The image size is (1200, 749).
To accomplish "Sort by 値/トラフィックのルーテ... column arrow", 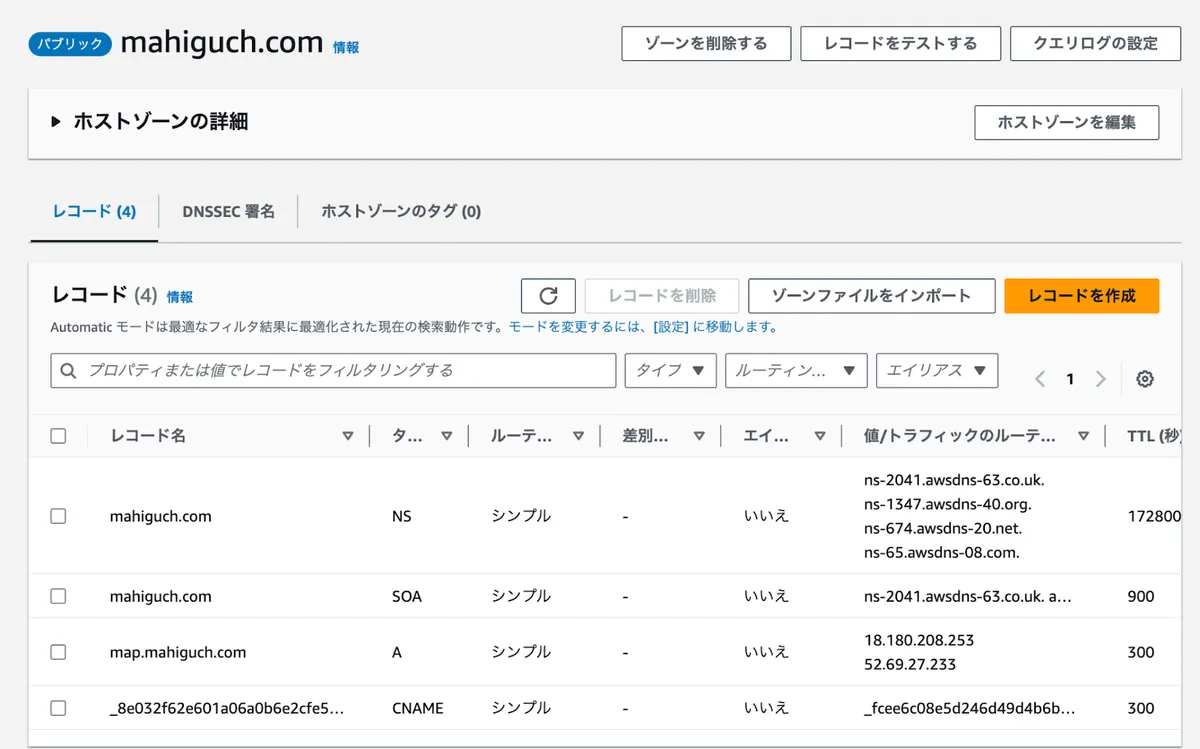I will click(1083, 436).
